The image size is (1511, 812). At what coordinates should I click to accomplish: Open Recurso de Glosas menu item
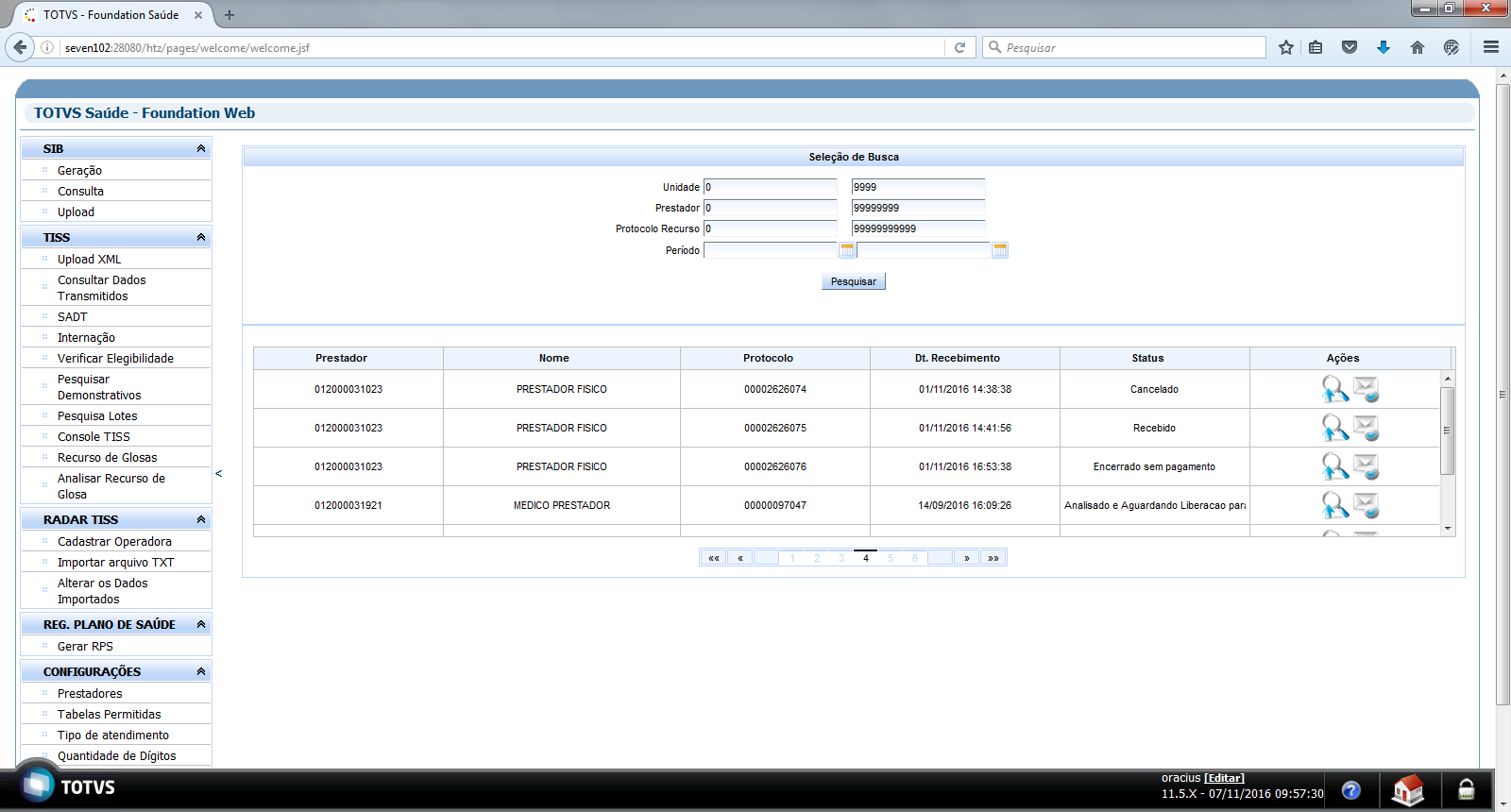(x=107, y=458)
